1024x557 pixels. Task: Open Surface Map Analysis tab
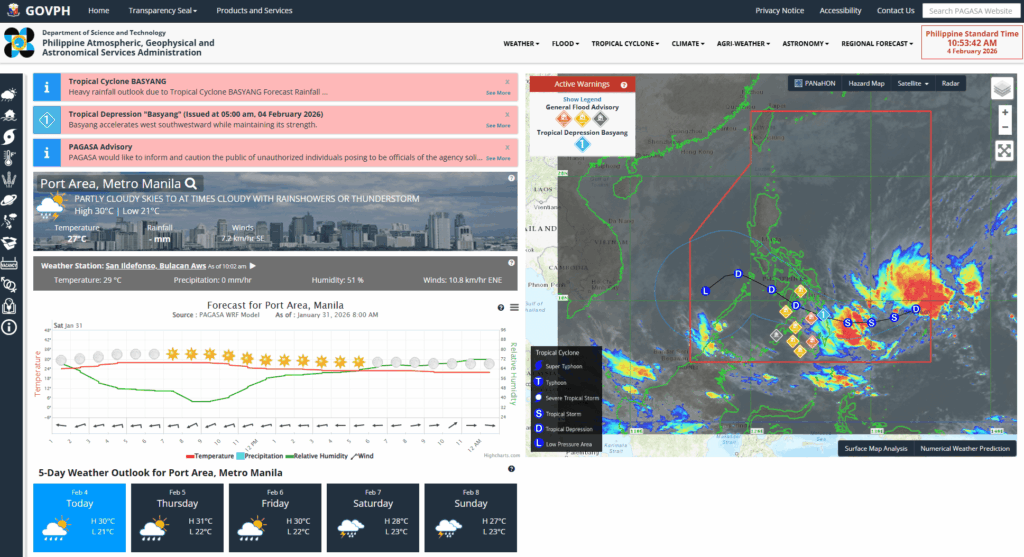click(x=875, y=449)
